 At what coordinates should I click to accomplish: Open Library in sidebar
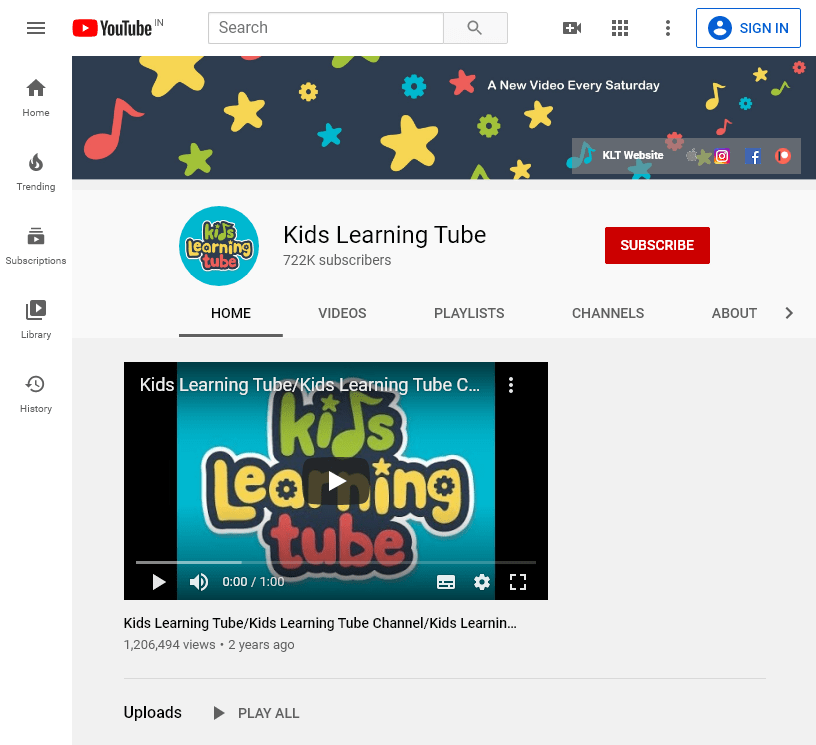(36, 320)
